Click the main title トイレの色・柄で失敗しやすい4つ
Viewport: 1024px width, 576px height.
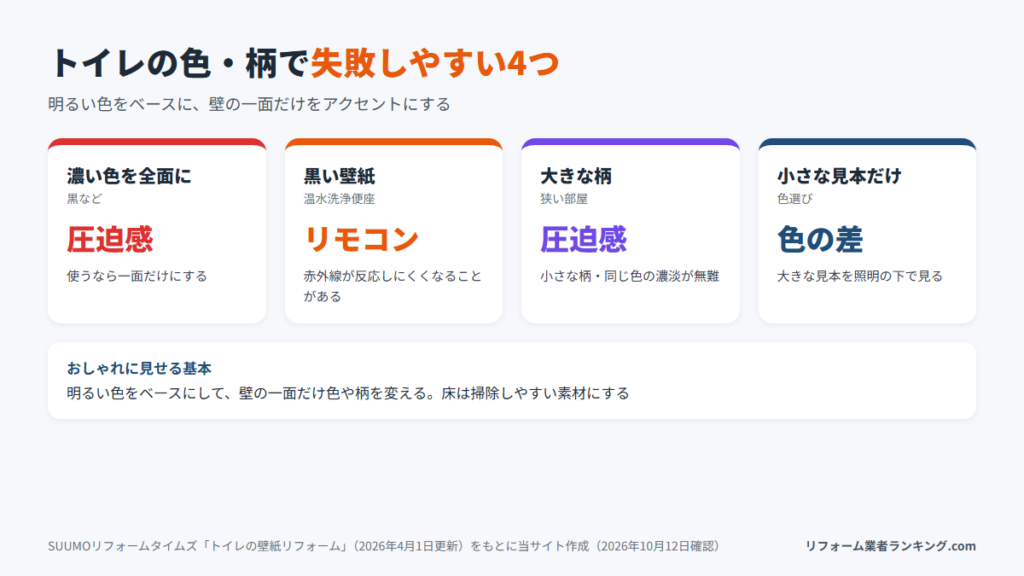point(304,63)
